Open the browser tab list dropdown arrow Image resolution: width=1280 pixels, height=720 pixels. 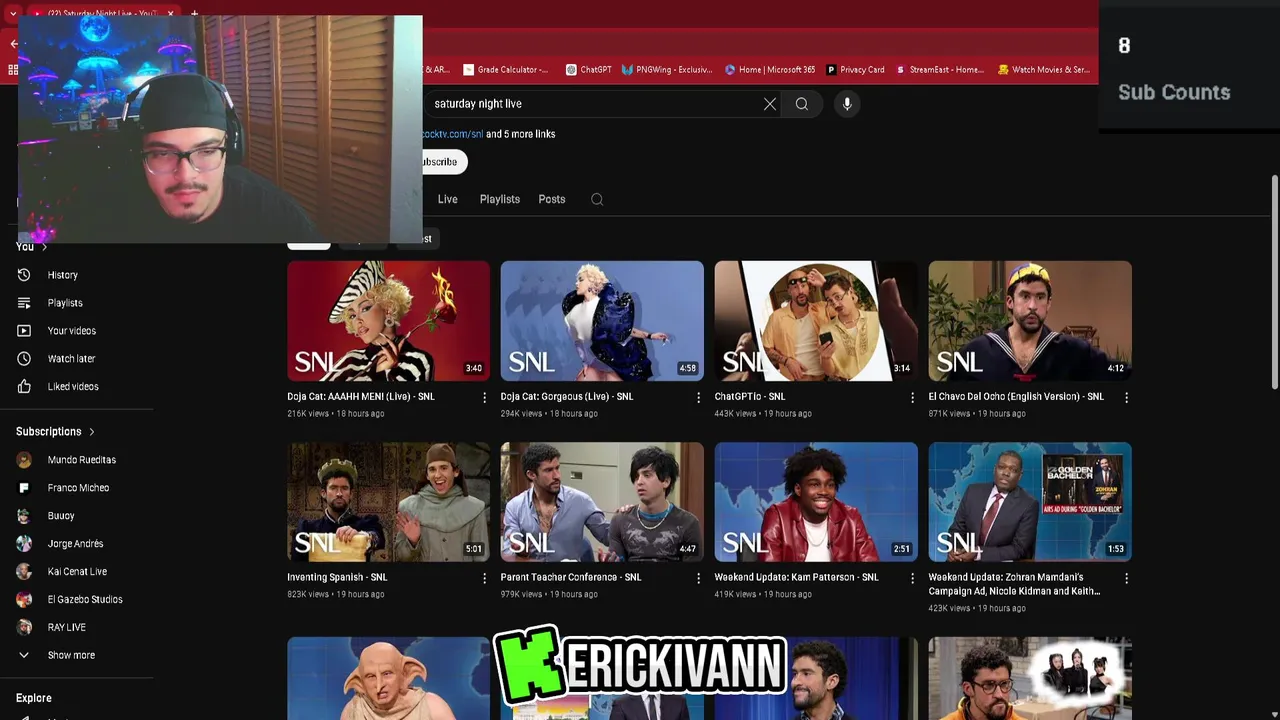pyautogui.click(x=12, y=14)
